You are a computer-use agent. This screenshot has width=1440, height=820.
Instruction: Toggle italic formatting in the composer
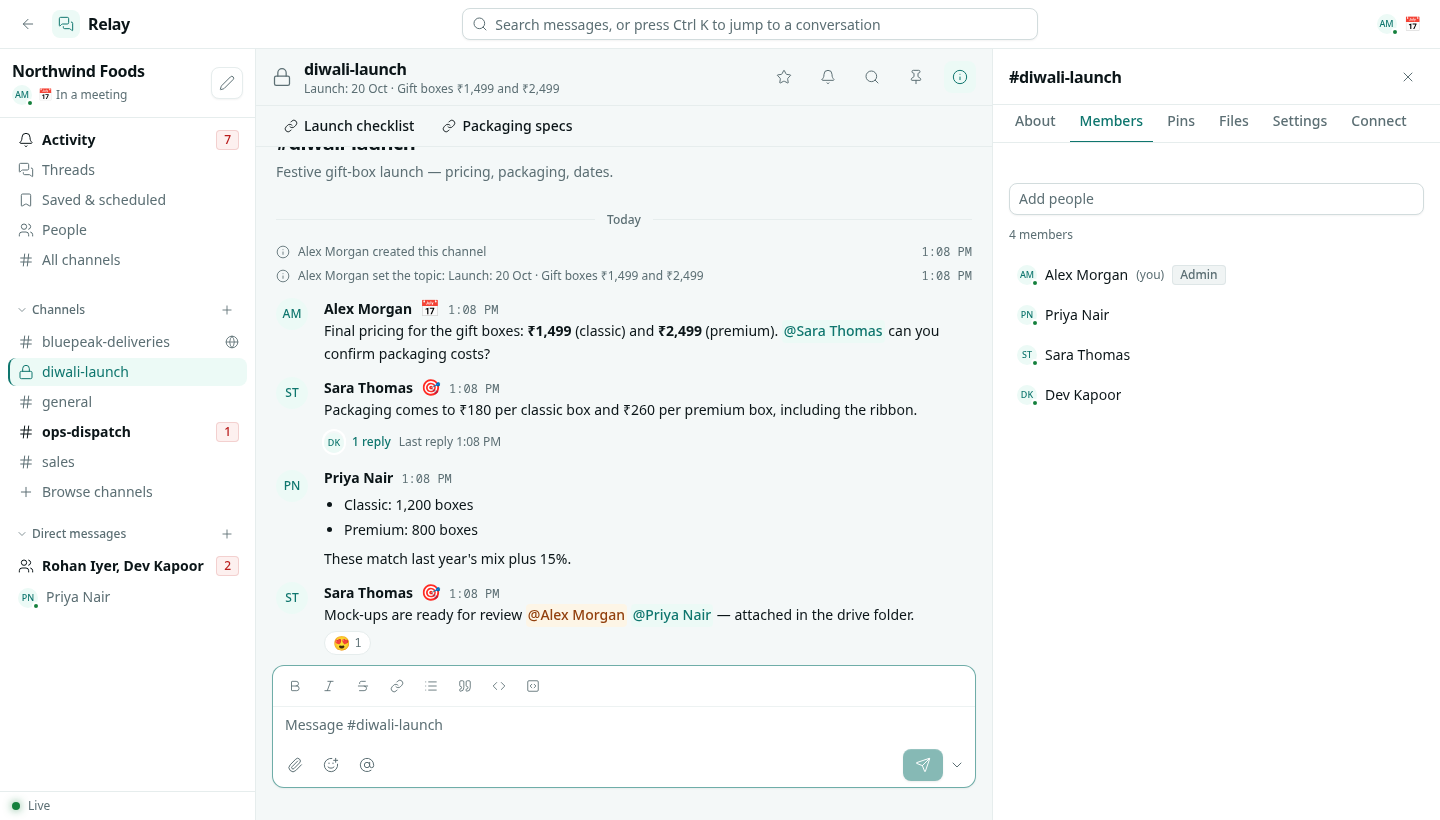(329, 686)
